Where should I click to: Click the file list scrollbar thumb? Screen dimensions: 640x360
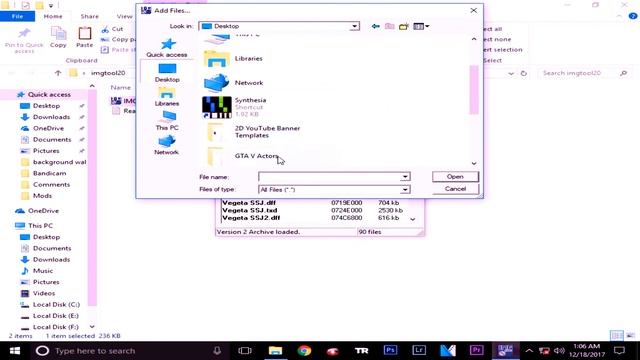473,90
